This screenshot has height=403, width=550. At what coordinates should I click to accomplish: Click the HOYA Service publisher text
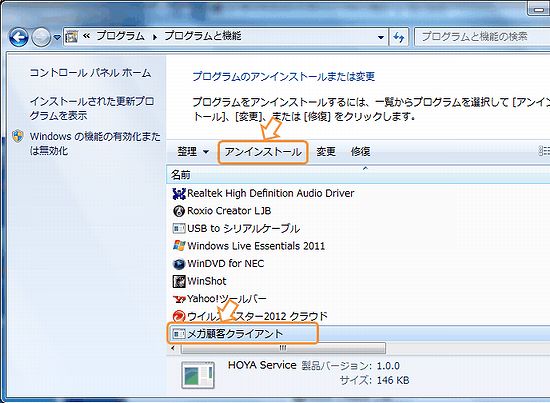(262, 365)
